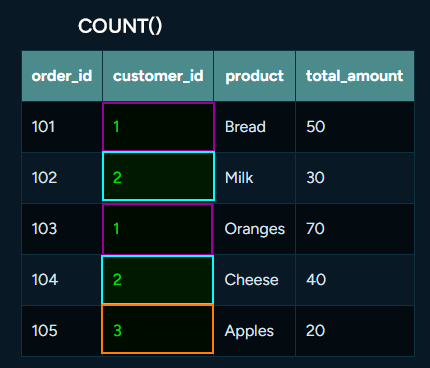Select the orange-bordered customer_id cell with 3
Image resolution: width=430 pixels, height=368 pixels.
pyautogui.click(x=157, y=329)
